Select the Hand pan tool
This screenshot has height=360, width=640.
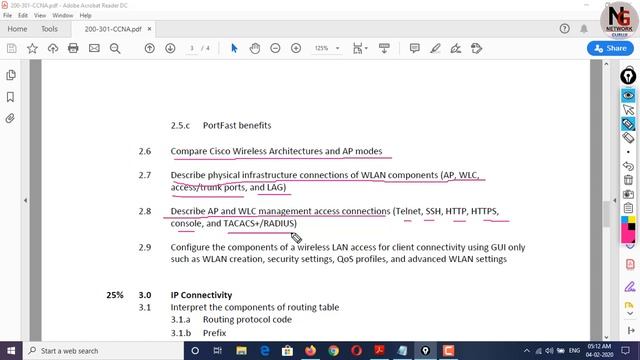[255, 49]
